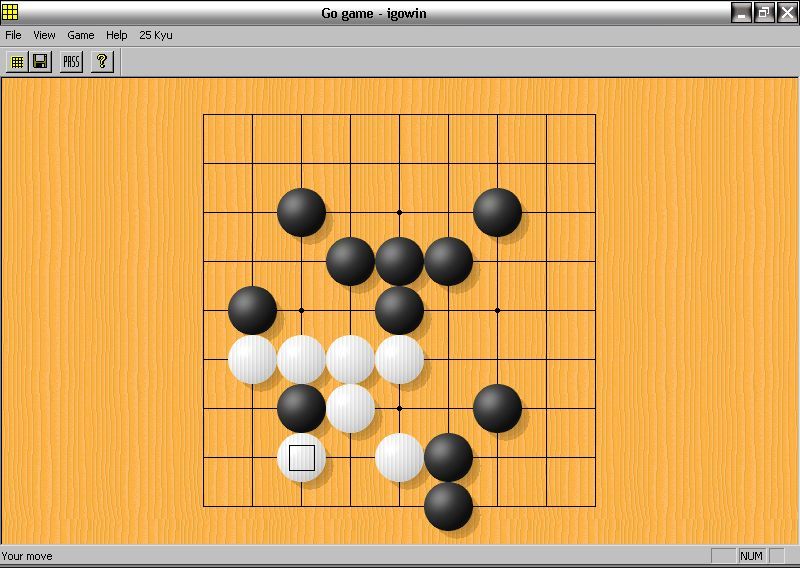Play on the empty star point right of the leftmost black stone
The height and width of the screenshot is (568, 800).
click(x=302, y=310)
